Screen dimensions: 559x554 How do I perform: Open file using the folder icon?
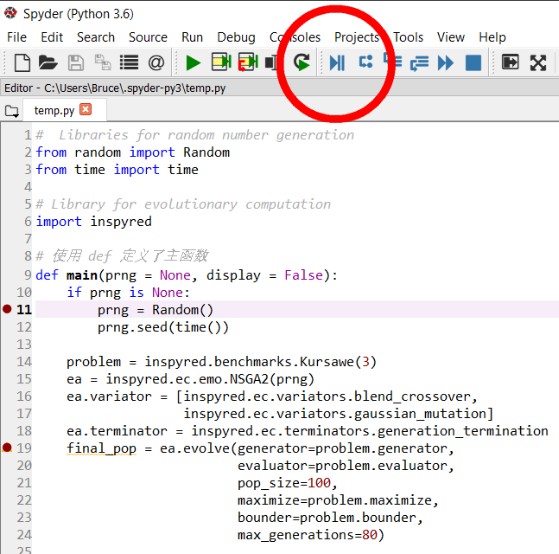tap(48, 63)
